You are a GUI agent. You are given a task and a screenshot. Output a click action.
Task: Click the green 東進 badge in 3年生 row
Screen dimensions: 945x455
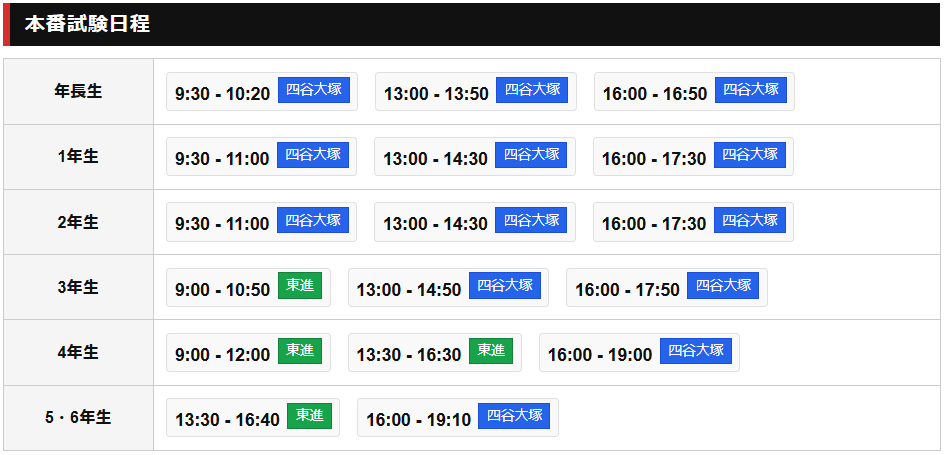(300, 286)
